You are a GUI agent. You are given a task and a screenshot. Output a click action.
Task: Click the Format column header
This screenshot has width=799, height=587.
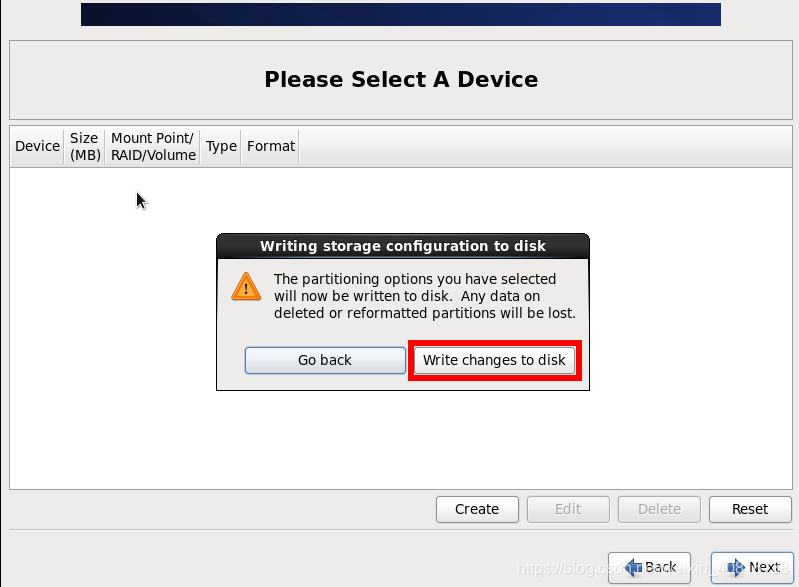(271, 147)
